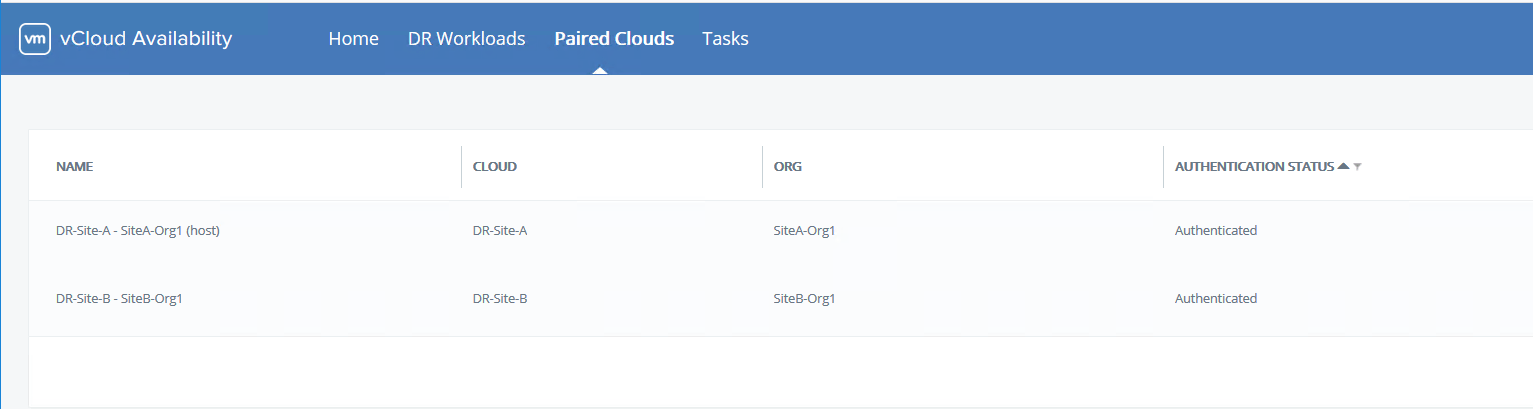Click the VMware vm logo icon

(x=35, y=39)
